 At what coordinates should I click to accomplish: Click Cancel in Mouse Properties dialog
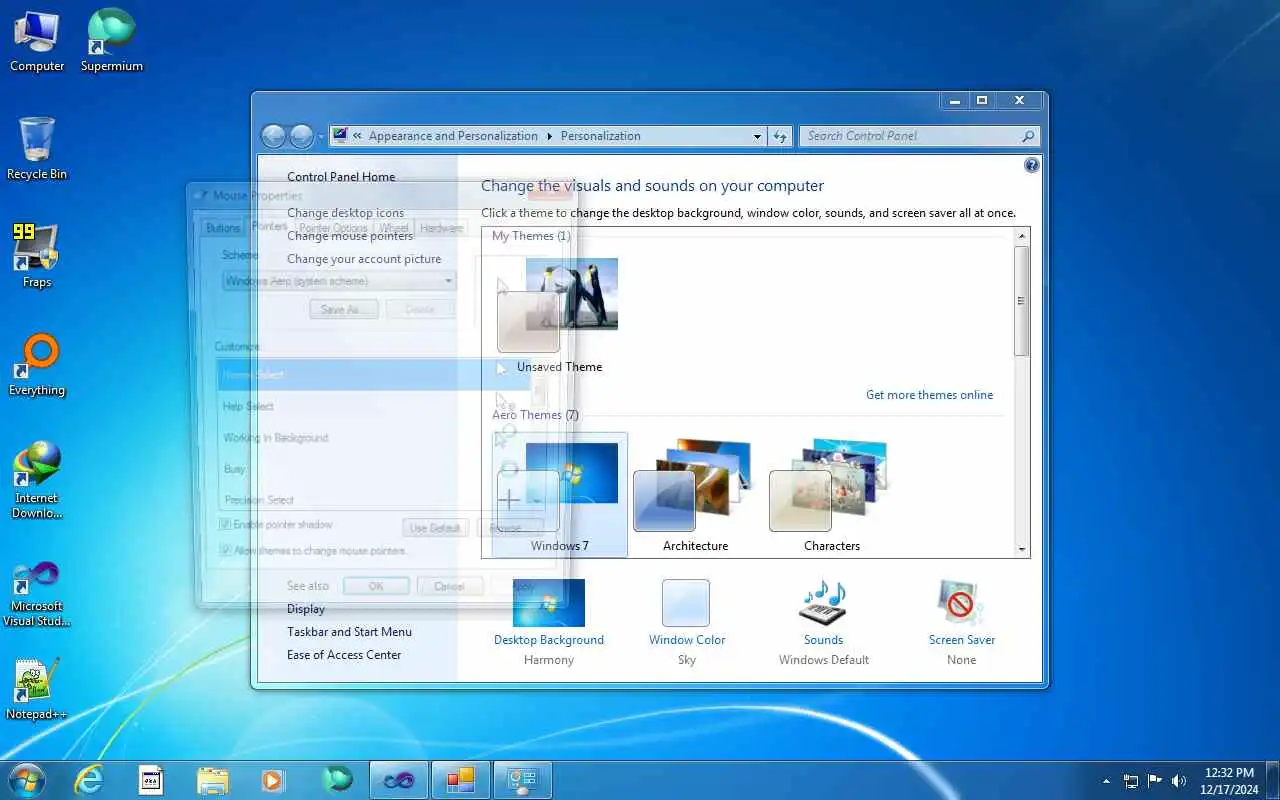point(450,586)
